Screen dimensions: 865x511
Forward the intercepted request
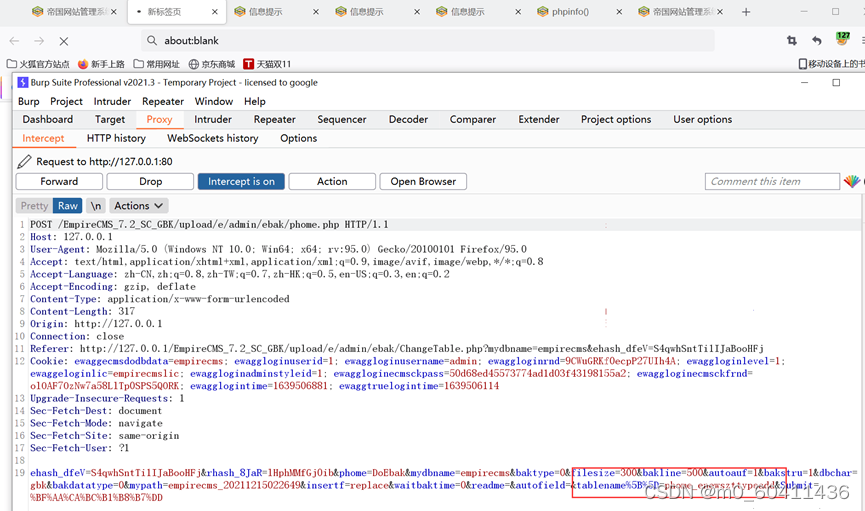click(59, 182)
